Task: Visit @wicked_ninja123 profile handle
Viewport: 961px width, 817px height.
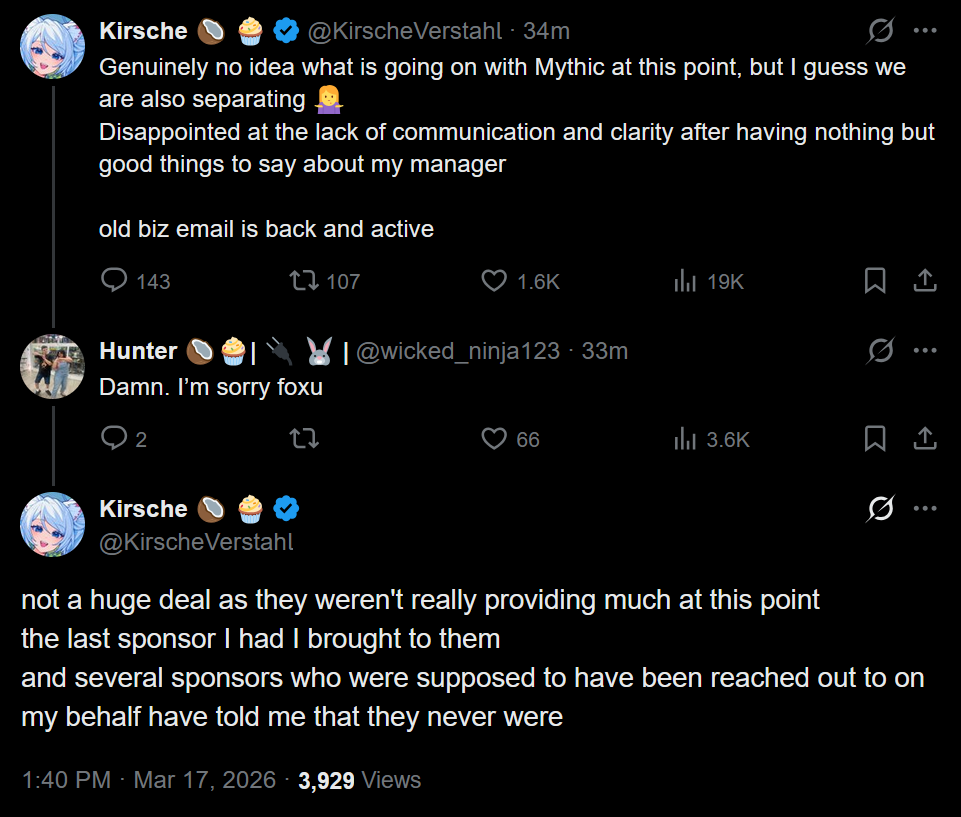Action: (x=457, y=351)
